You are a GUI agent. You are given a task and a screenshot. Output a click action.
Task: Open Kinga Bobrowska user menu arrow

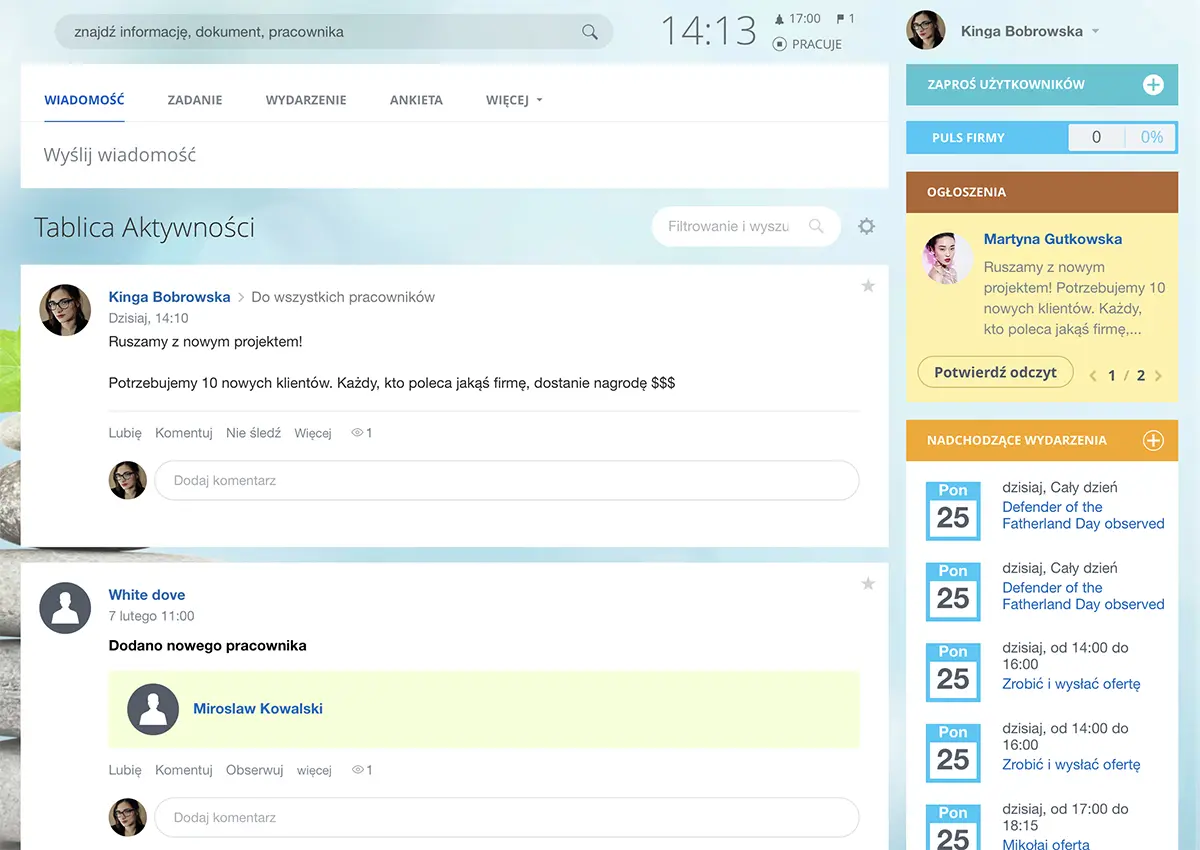click(1095, 31)
